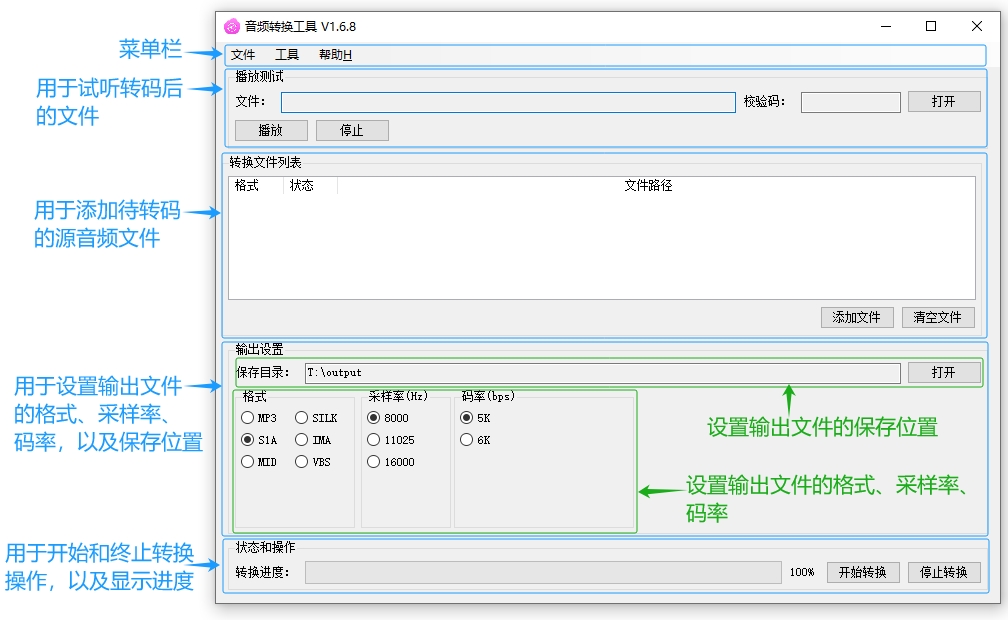The image size is (1008, 620).
Task: Click the 停止转换 button
Action: 944,572
